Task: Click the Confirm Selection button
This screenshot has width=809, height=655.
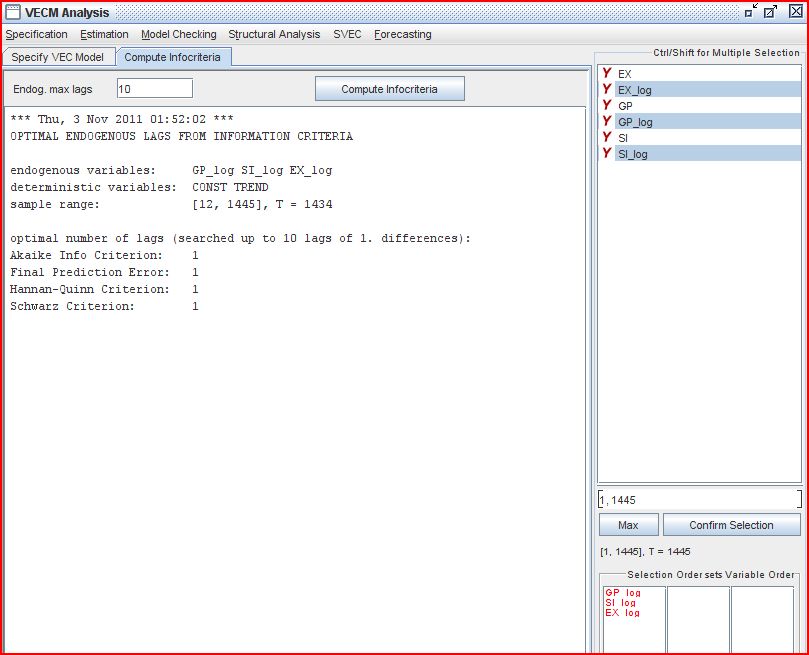Action: [x=731, y=524]
